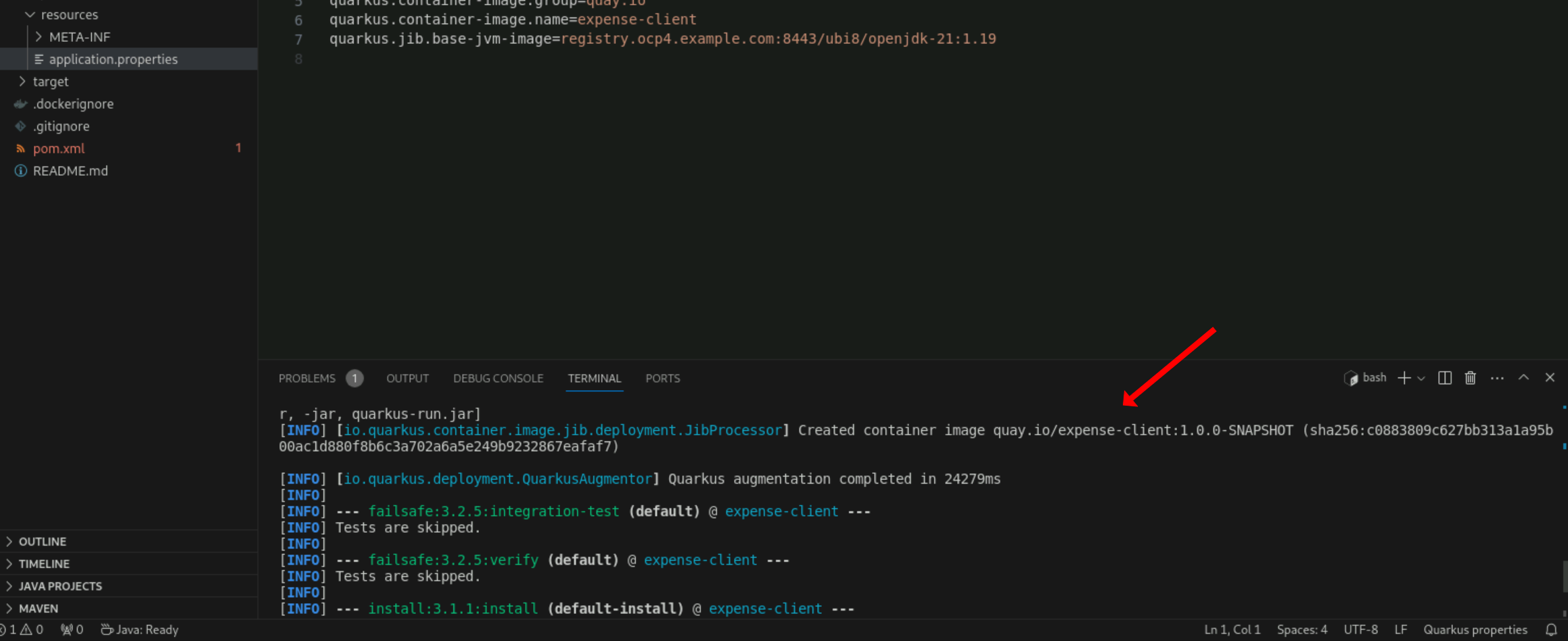This screenshot has width=1568, height=641.
Task: Click the terminal vertical scrollbar
Action: click(x=1564, y=576)
